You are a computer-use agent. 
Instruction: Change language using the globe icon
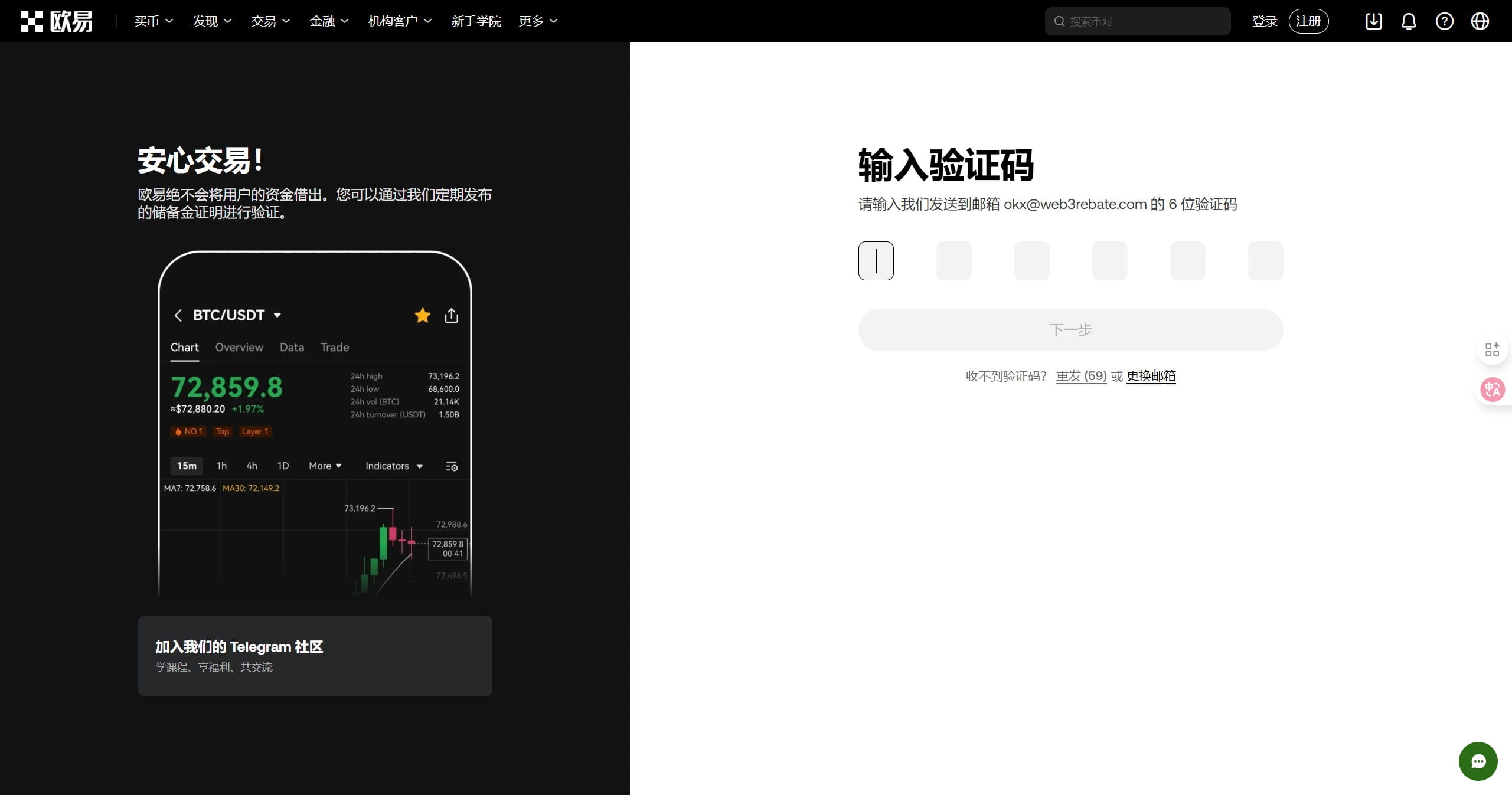(1480, 21)
